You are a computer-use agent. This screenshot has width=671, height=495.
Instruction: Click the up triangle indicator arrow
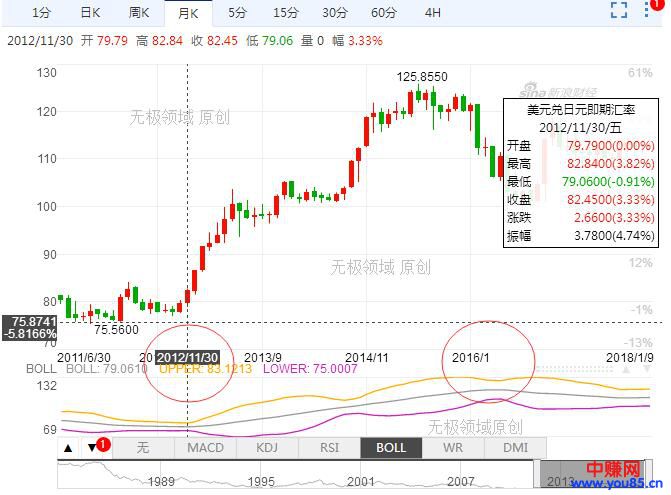(x=68, y=447)
